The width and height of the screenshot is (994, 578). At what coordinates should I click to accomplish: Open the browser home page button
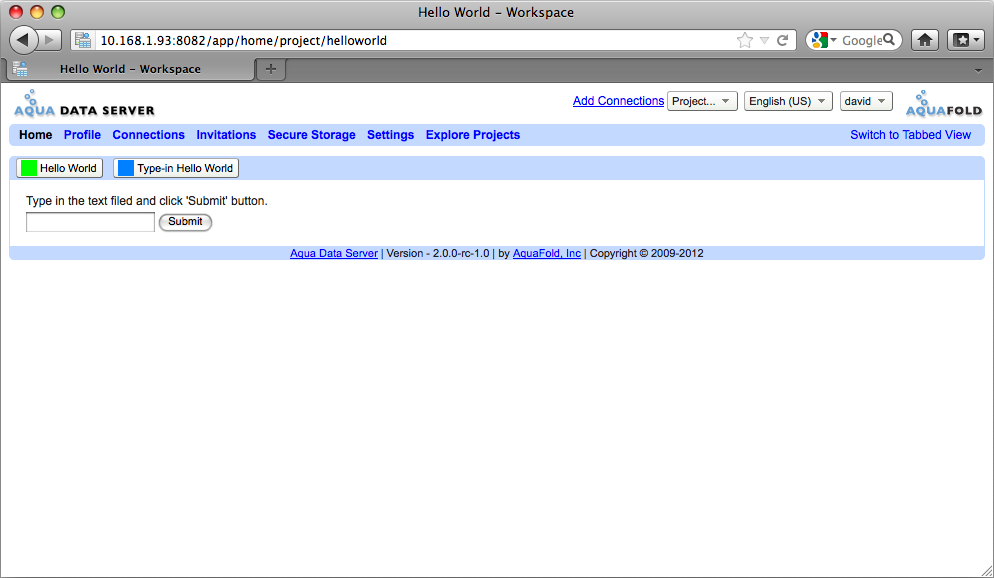(925, 41)
